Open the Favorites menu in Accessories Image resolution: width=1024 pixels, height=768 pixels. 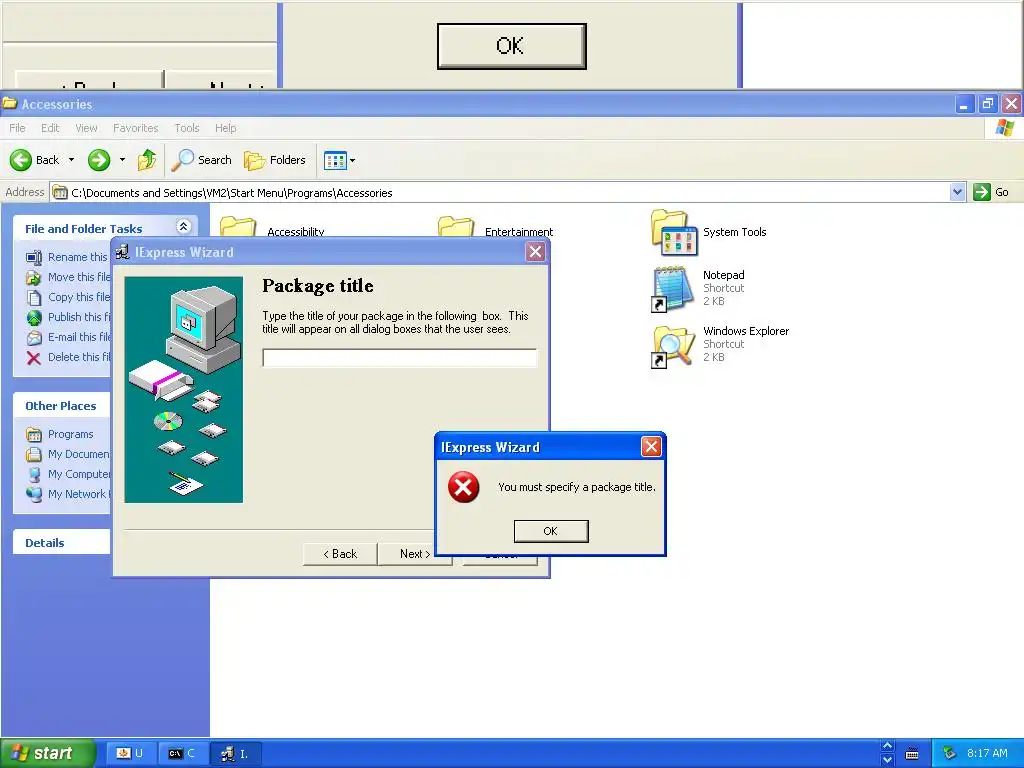[x=135, y=128]
